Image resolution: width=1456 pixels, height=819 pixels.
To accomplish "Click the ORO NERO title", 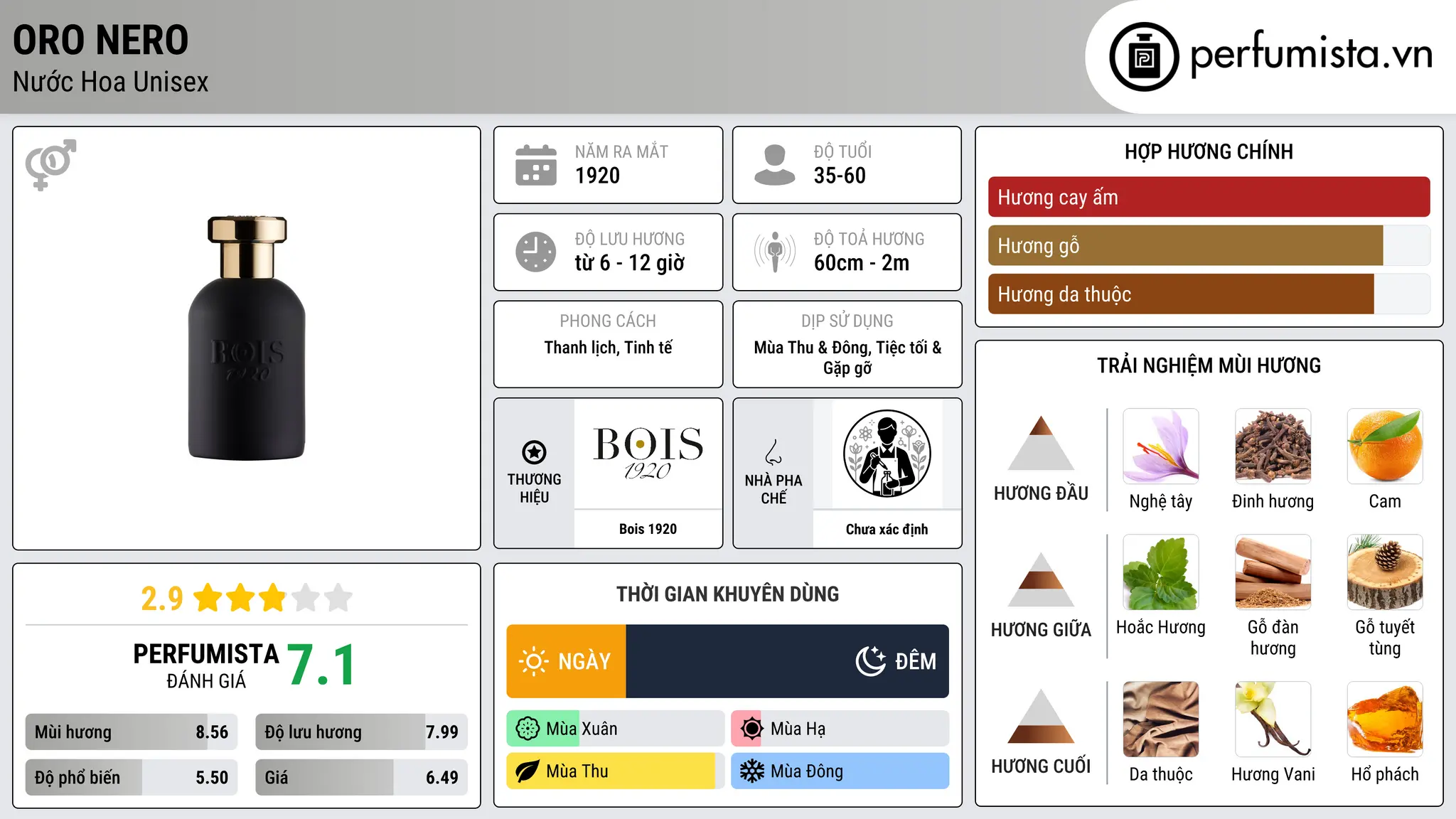I will (101, 40).
